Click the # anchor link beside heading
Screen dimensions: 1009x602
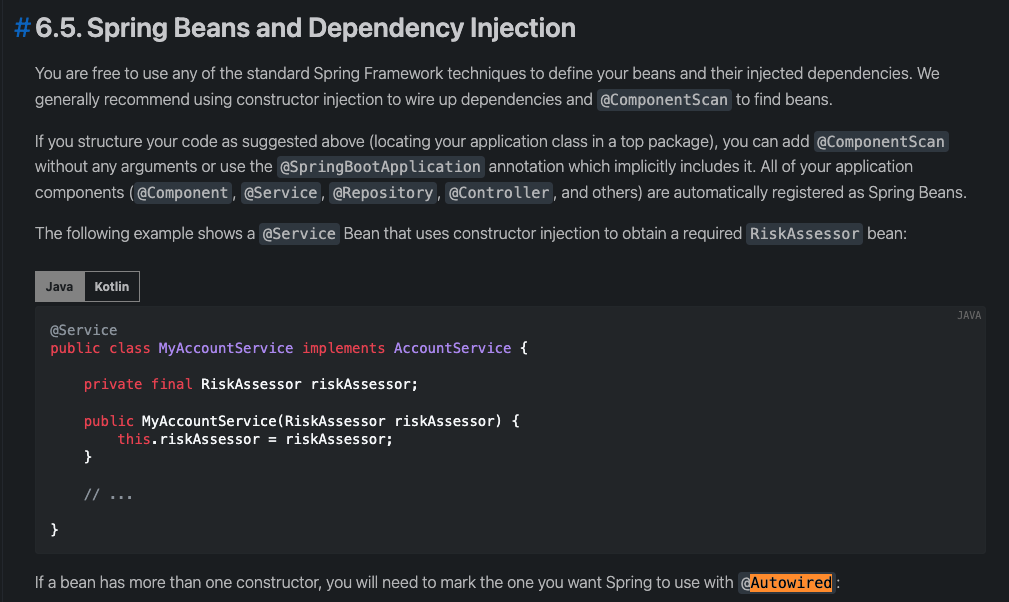(x=23, y=28)
